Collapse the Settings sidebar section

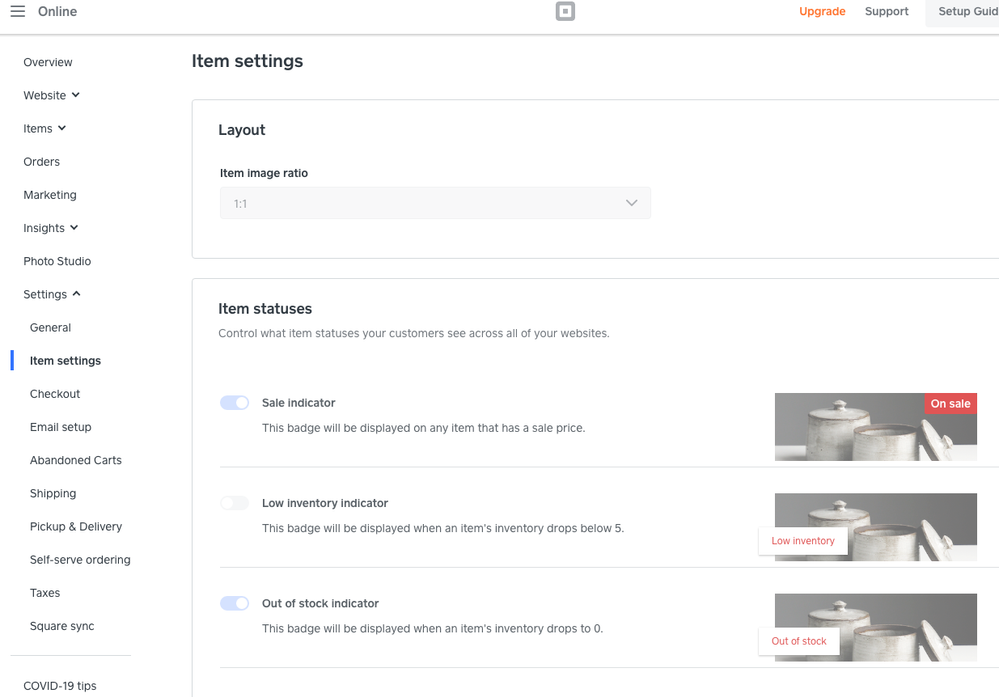pyautogui.click(x=52, y=294)
